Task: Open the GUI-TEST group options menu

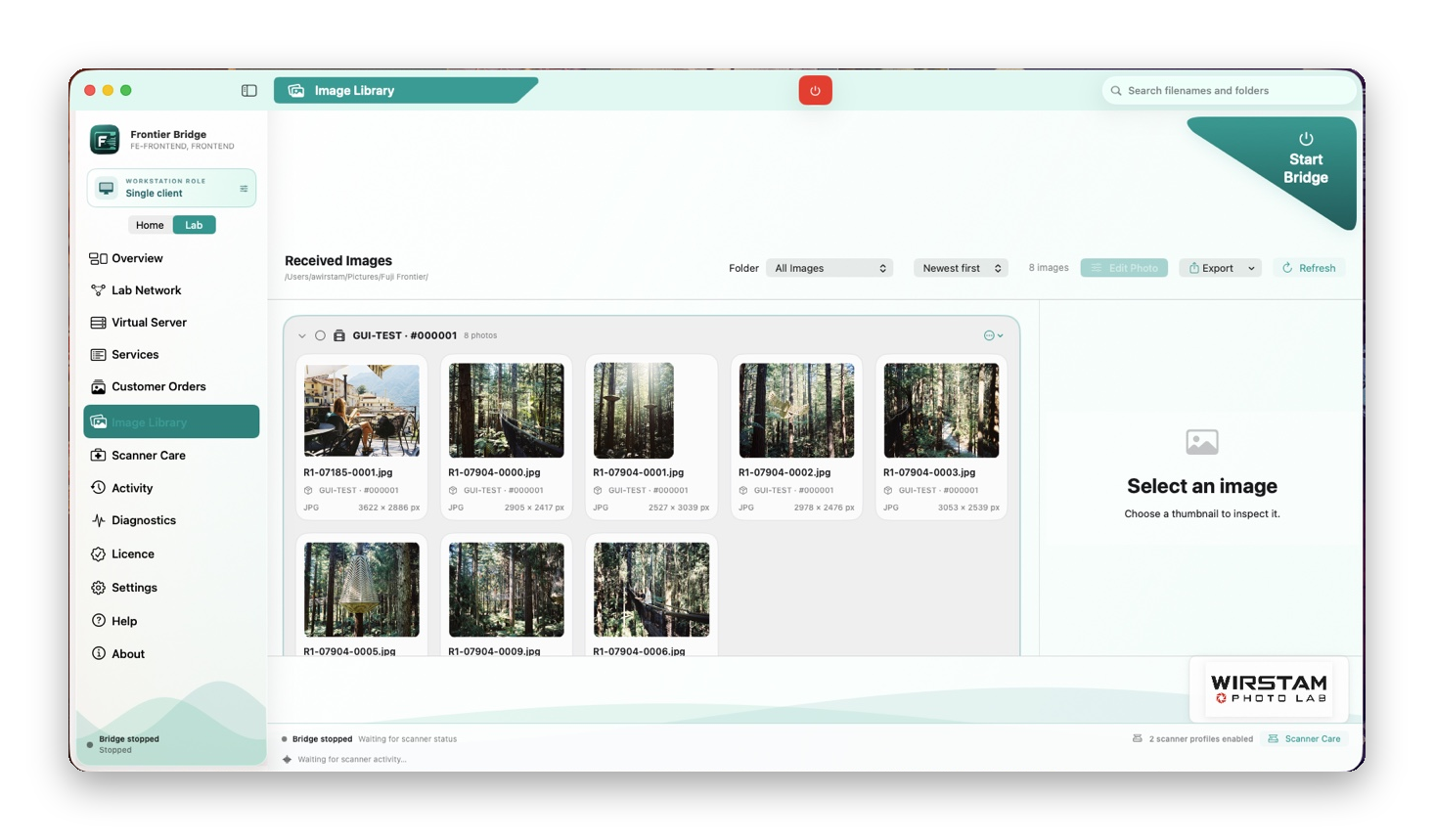Action: coord(993,335)
